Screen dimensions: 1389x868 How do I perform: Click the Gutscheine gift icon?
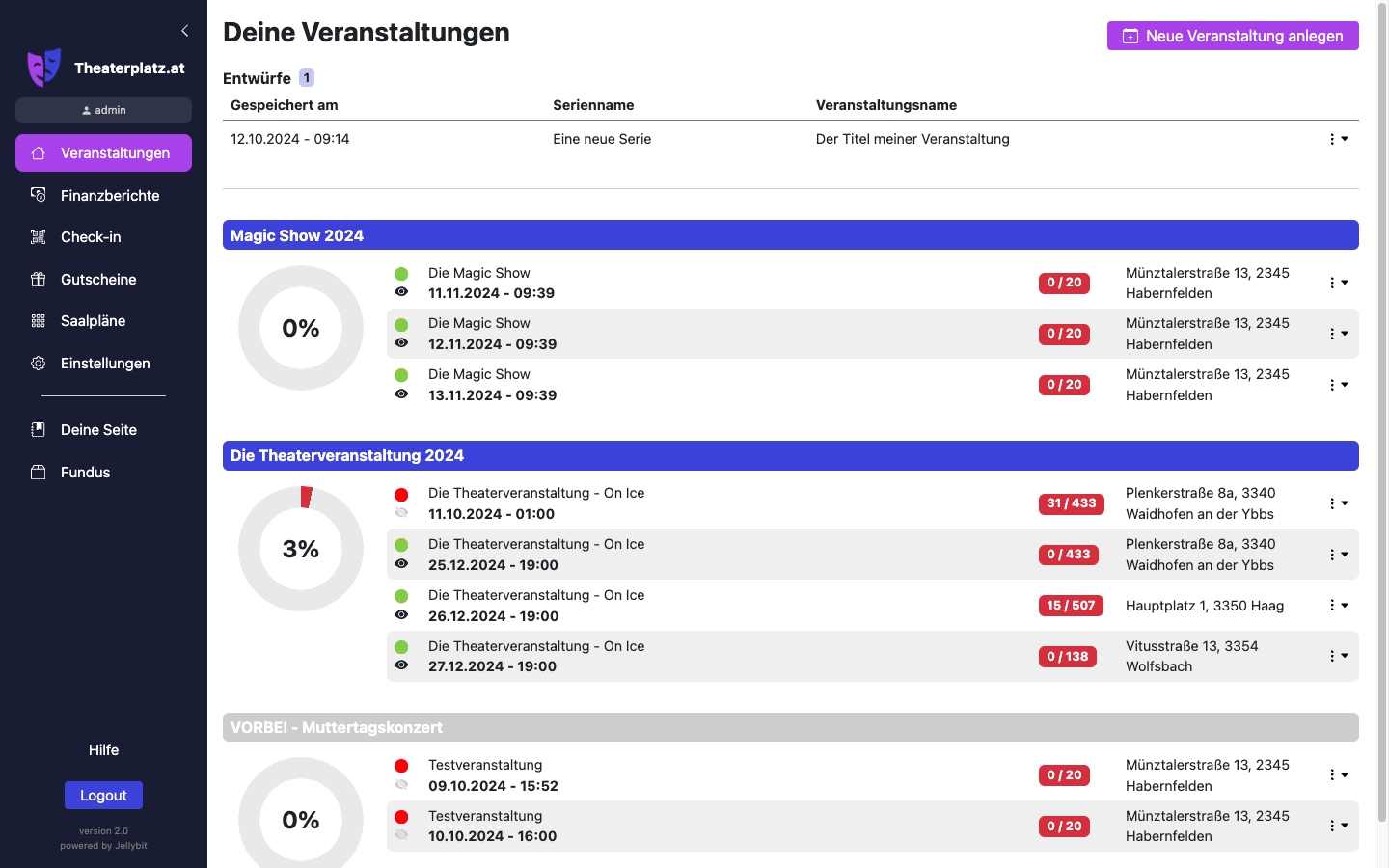point(39,280)
